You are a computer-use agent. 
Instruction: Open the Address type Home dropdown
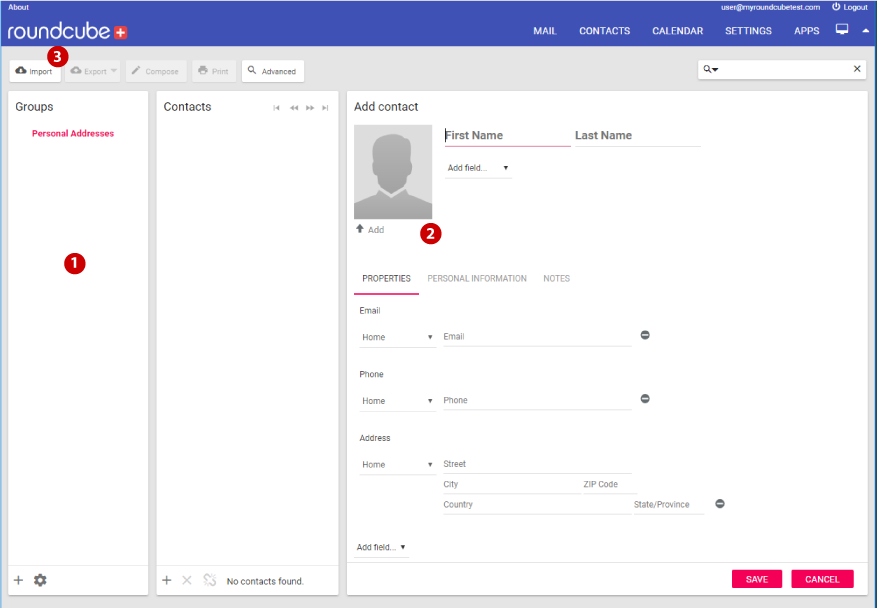tap(398, 465)
